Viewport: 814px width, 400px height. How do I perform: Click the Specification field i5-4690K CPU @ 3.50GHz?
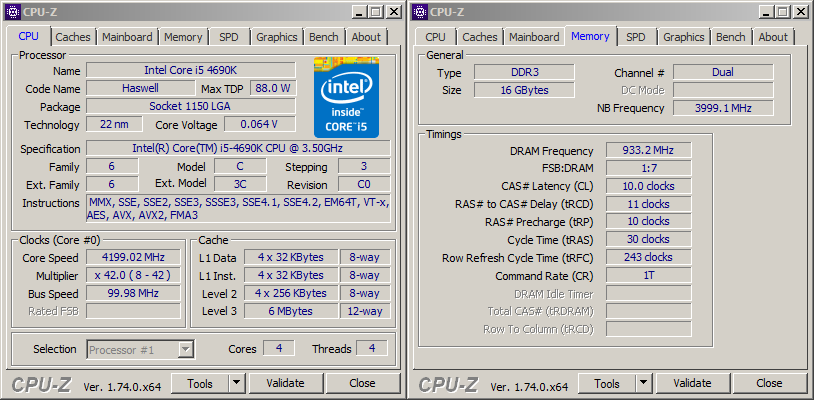(238, 148)
